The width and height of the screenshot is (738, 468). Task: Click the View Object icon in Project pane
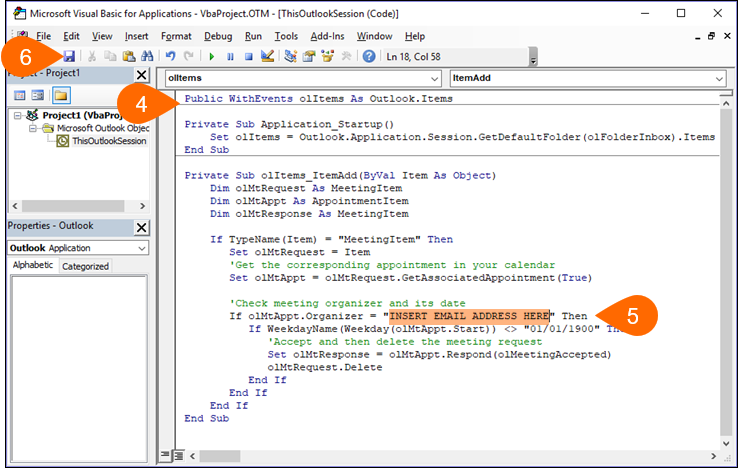pyautogui.click(x=38, y=96)
